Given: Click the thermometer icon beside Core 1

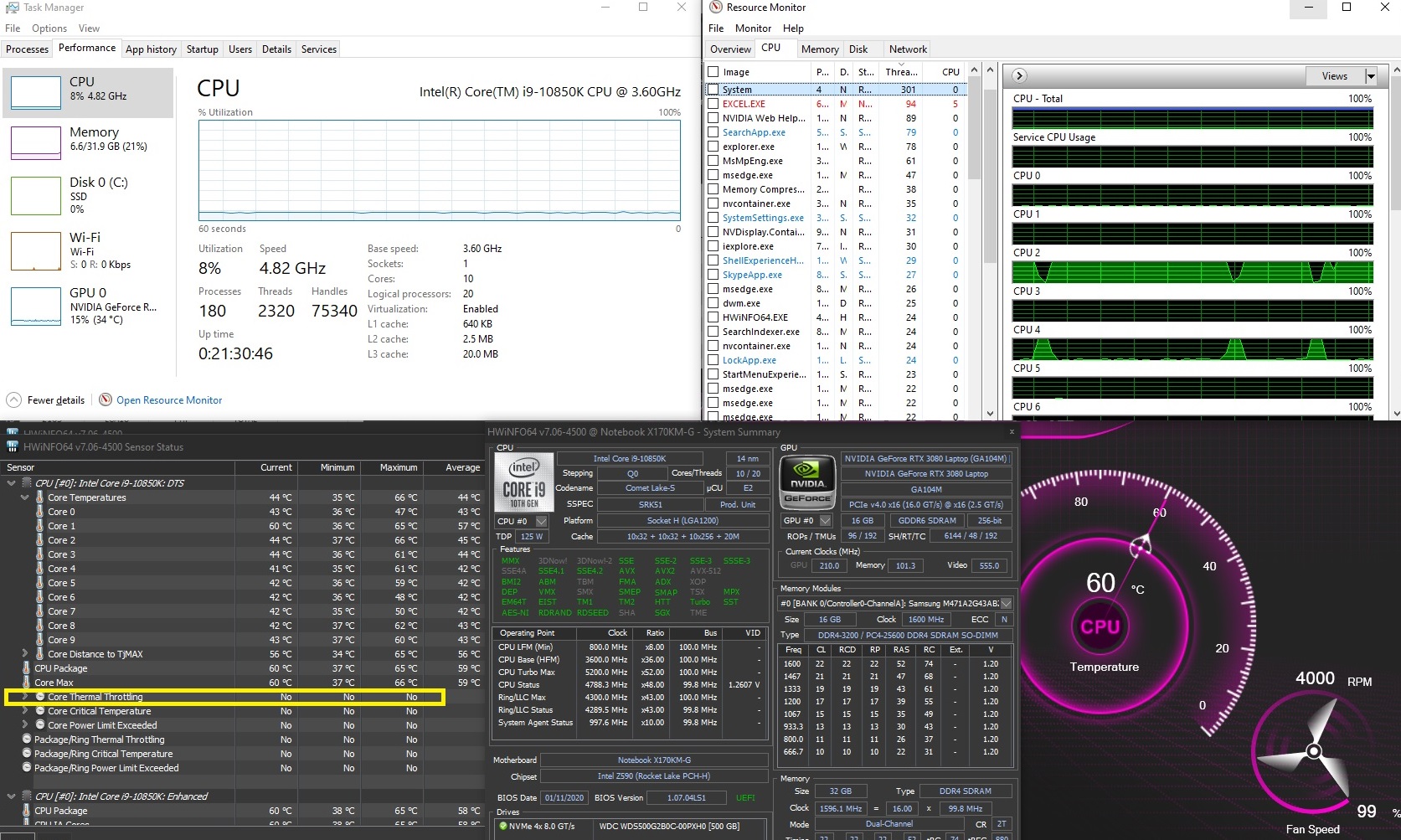Looking at the screenshot, I should pos(39,526).
